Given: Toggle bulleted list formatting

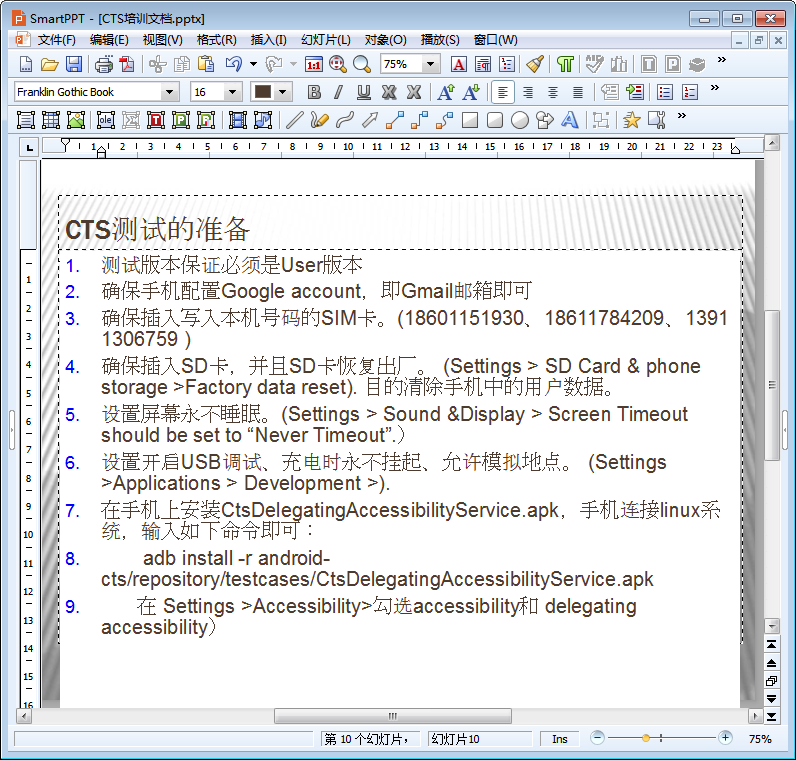Looking at the screenshot, I should (665, 92).
